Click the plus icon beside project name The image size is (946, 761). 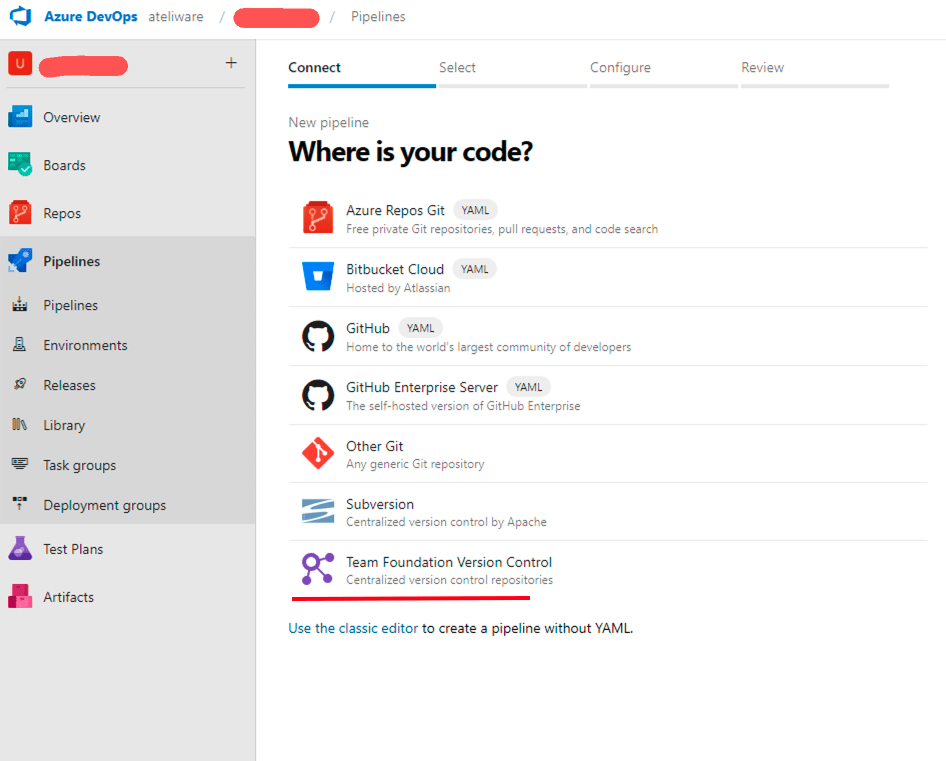tap(231, 63)
